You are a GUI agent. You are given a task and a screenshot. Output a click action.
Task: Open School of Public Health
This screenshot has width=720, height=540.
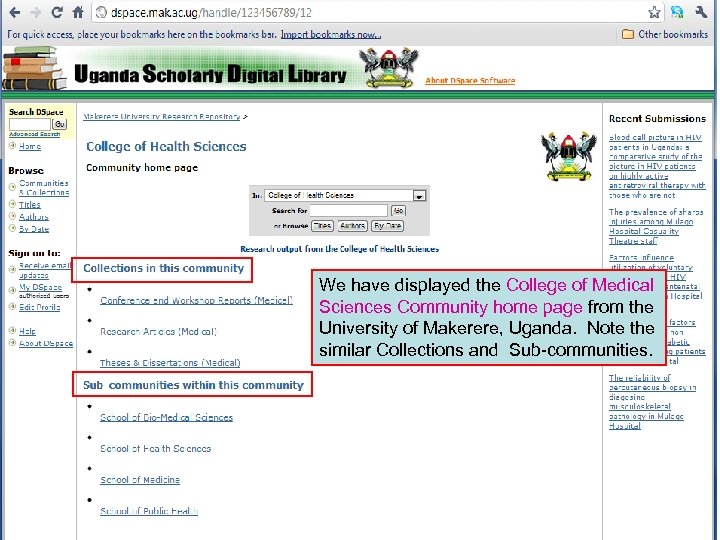(149, 511)
